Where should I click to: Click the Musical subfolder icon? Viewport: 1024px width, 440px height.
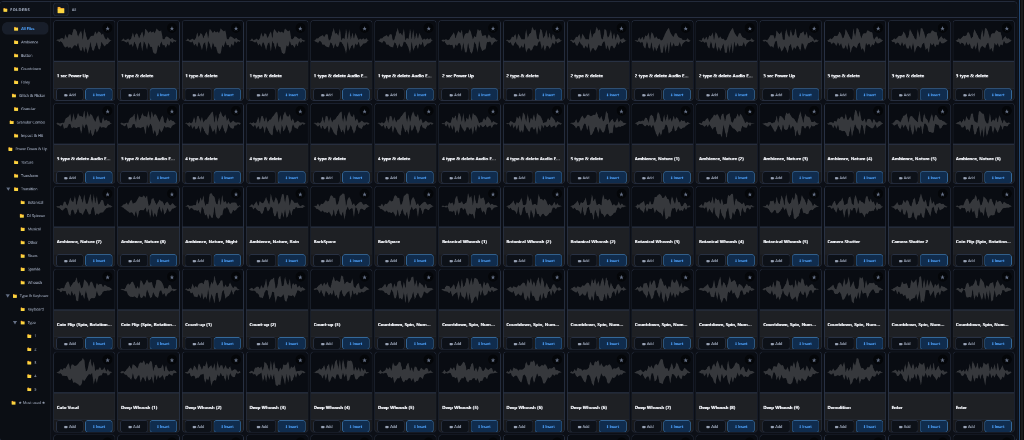(23, 229)
